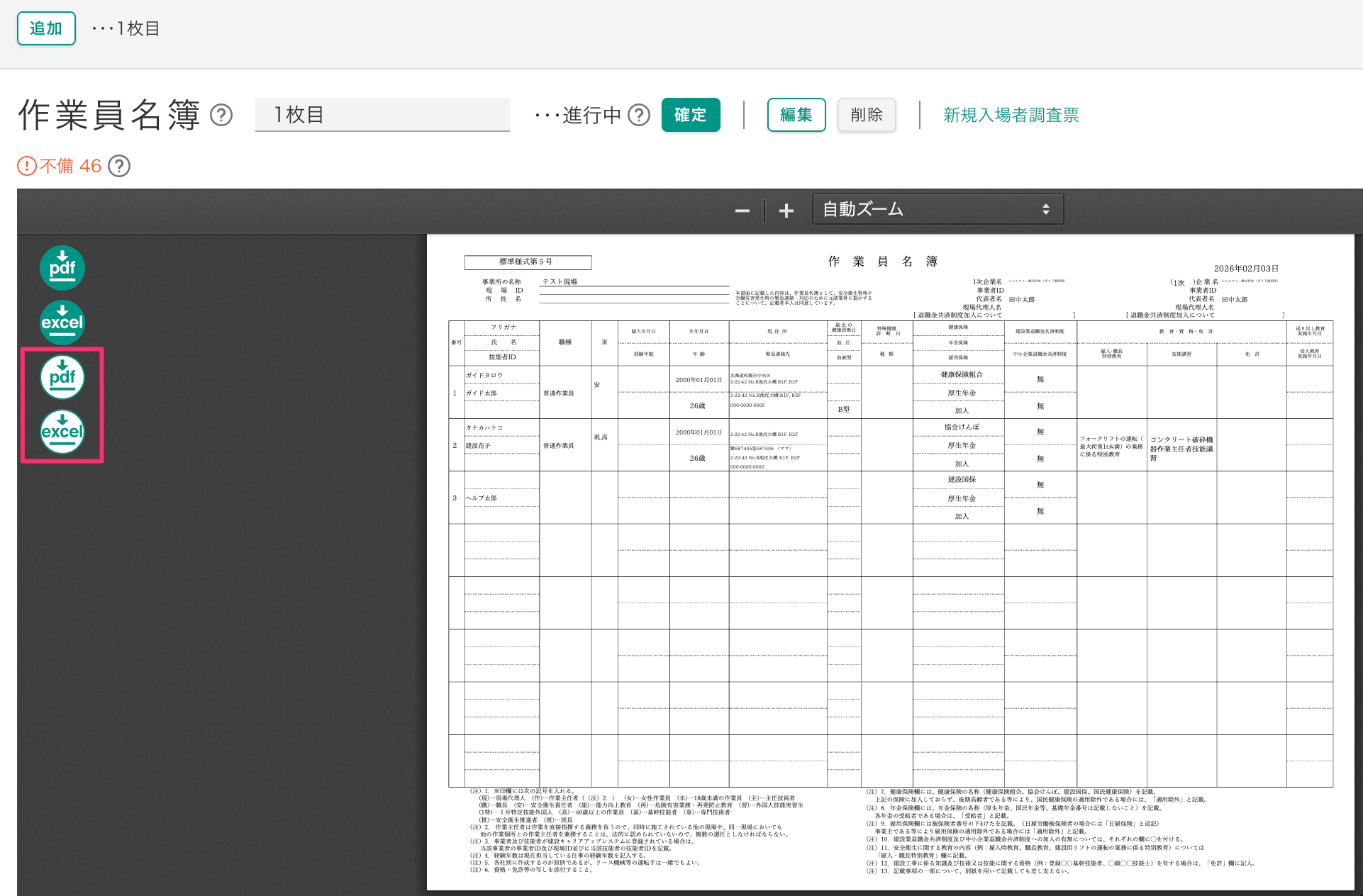Viewport: 1363px width, 896px height.
Task: Click the highlighted outlined Excel download icon
Action: (62, 432)
